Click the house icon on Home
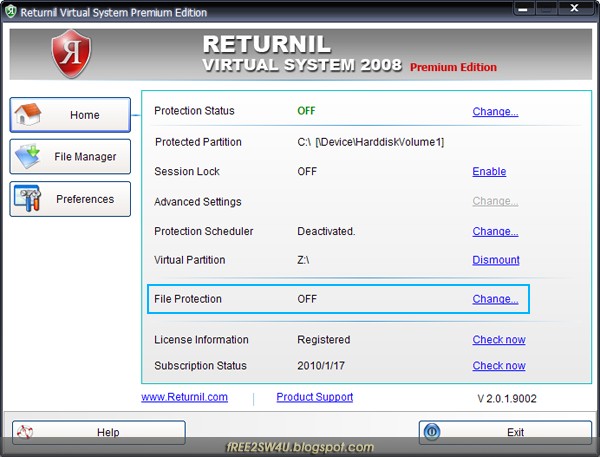Screen dimensions: 600x457 (x=27, y=114)
